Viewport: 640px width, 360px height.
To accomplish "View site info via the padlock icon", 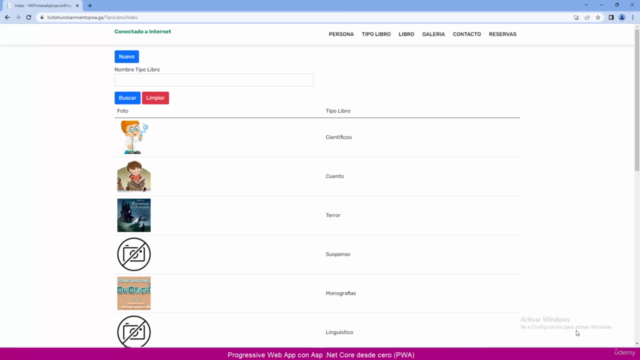I will point(42,18).
